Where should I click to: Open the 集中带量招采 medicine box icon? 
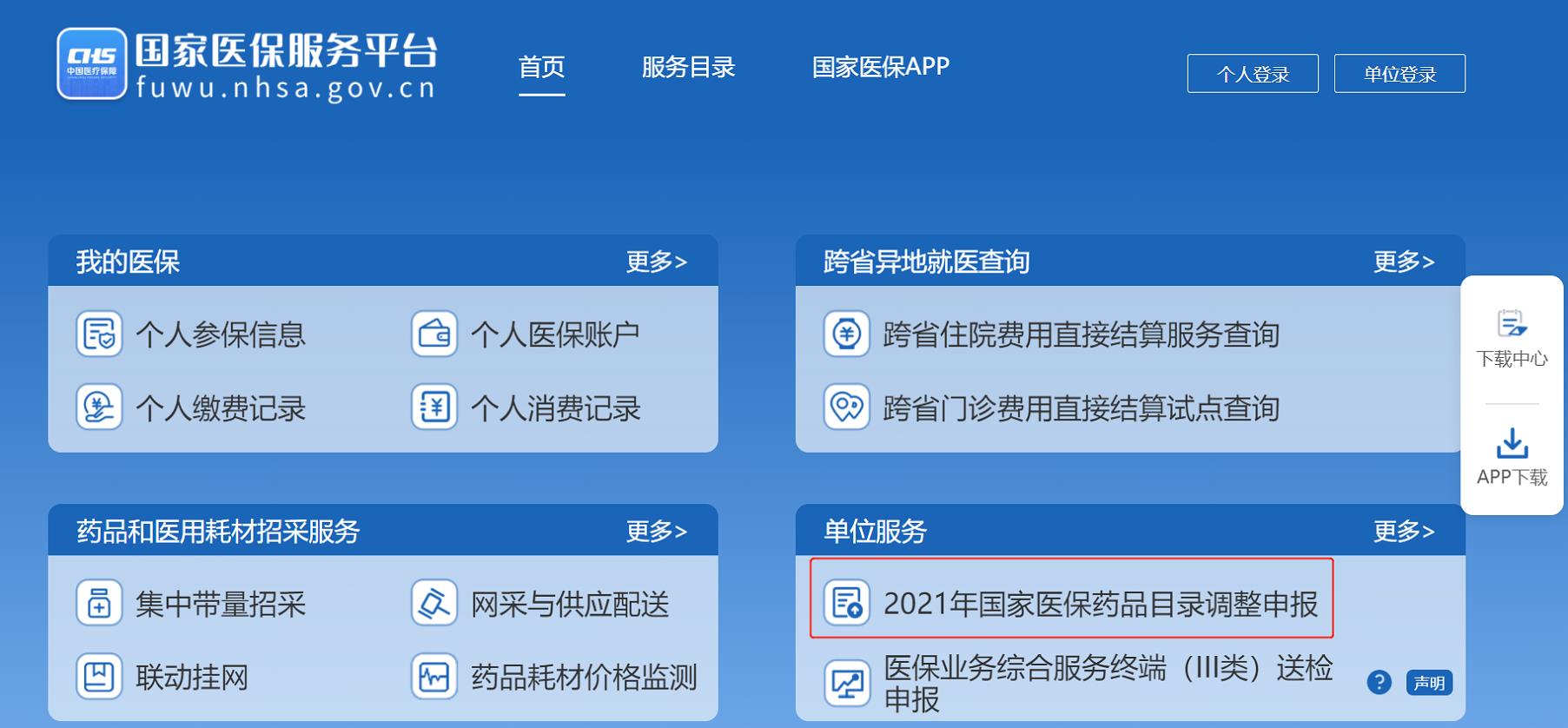pos(99,603)
